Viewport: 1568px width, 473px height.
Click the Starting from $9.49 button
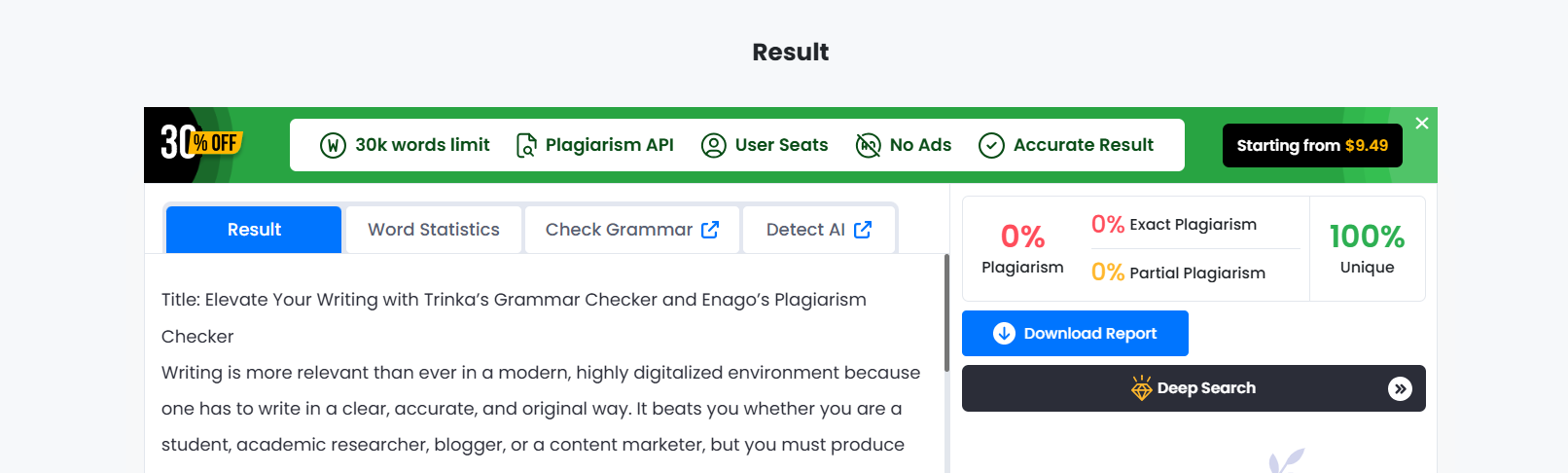point(1311,146)
